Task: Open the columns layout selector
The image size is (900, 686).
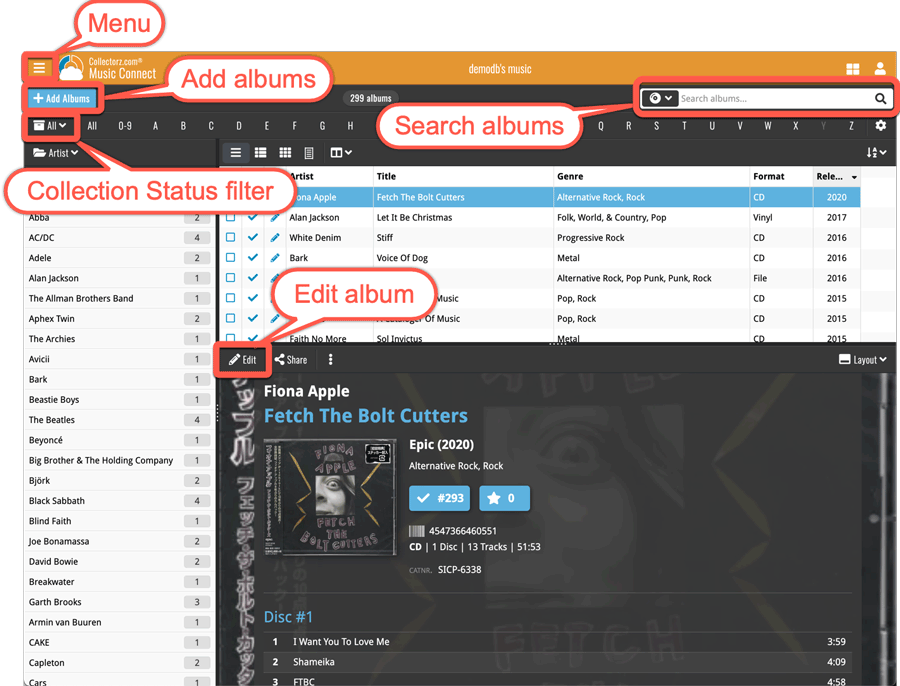Action: click(x=340, y=153)
